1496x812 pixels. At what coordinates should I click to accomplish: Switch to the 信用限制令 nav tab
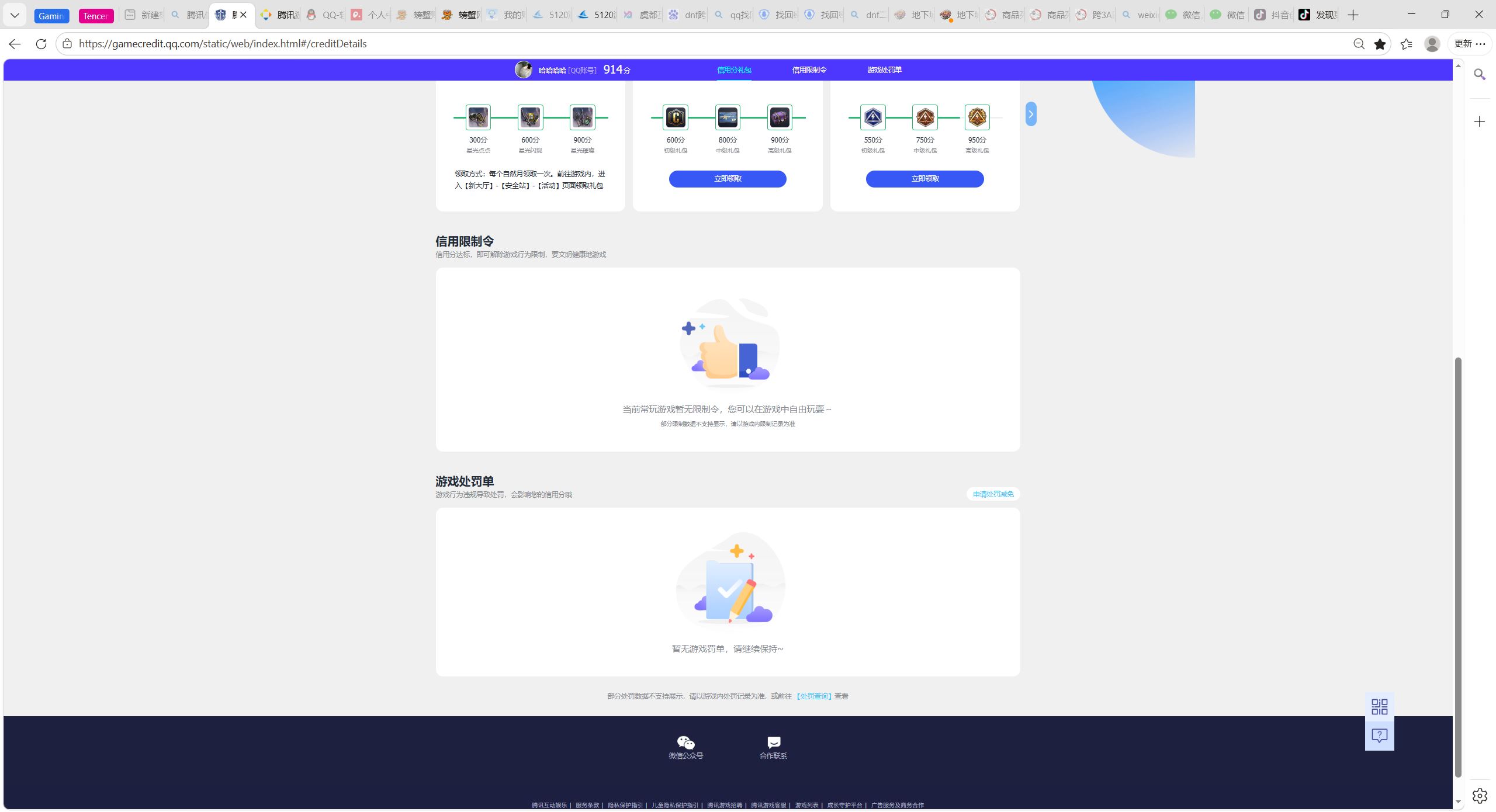809,70
